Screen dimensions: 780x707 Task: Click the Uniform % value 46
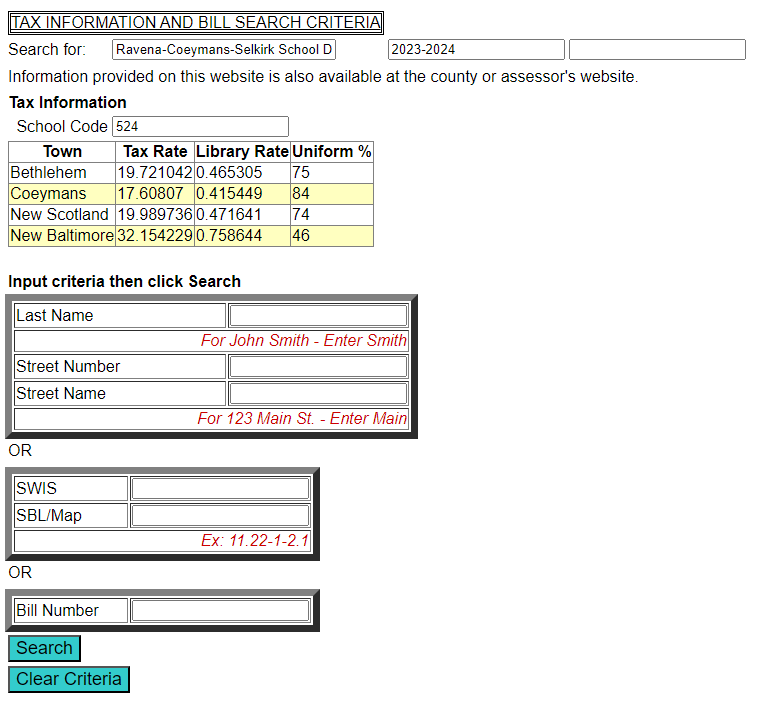332,235
